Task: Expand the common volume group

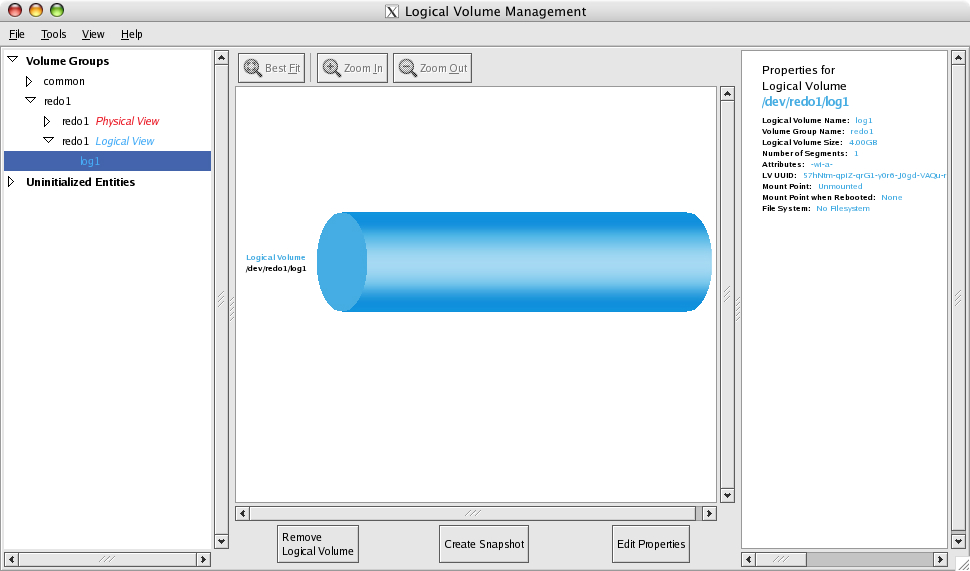Action: tap(30, 81)
